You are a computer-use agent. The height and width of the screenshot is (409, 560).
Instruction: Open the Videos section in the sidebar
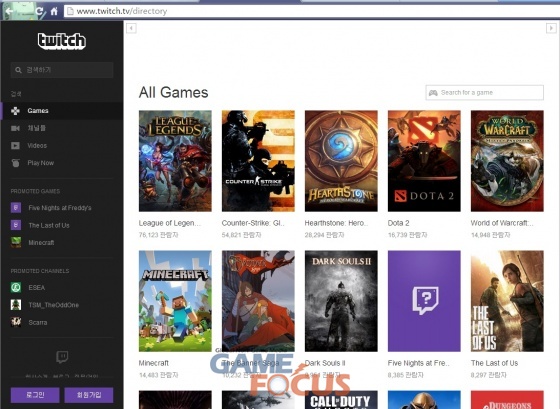pos(62,146)
